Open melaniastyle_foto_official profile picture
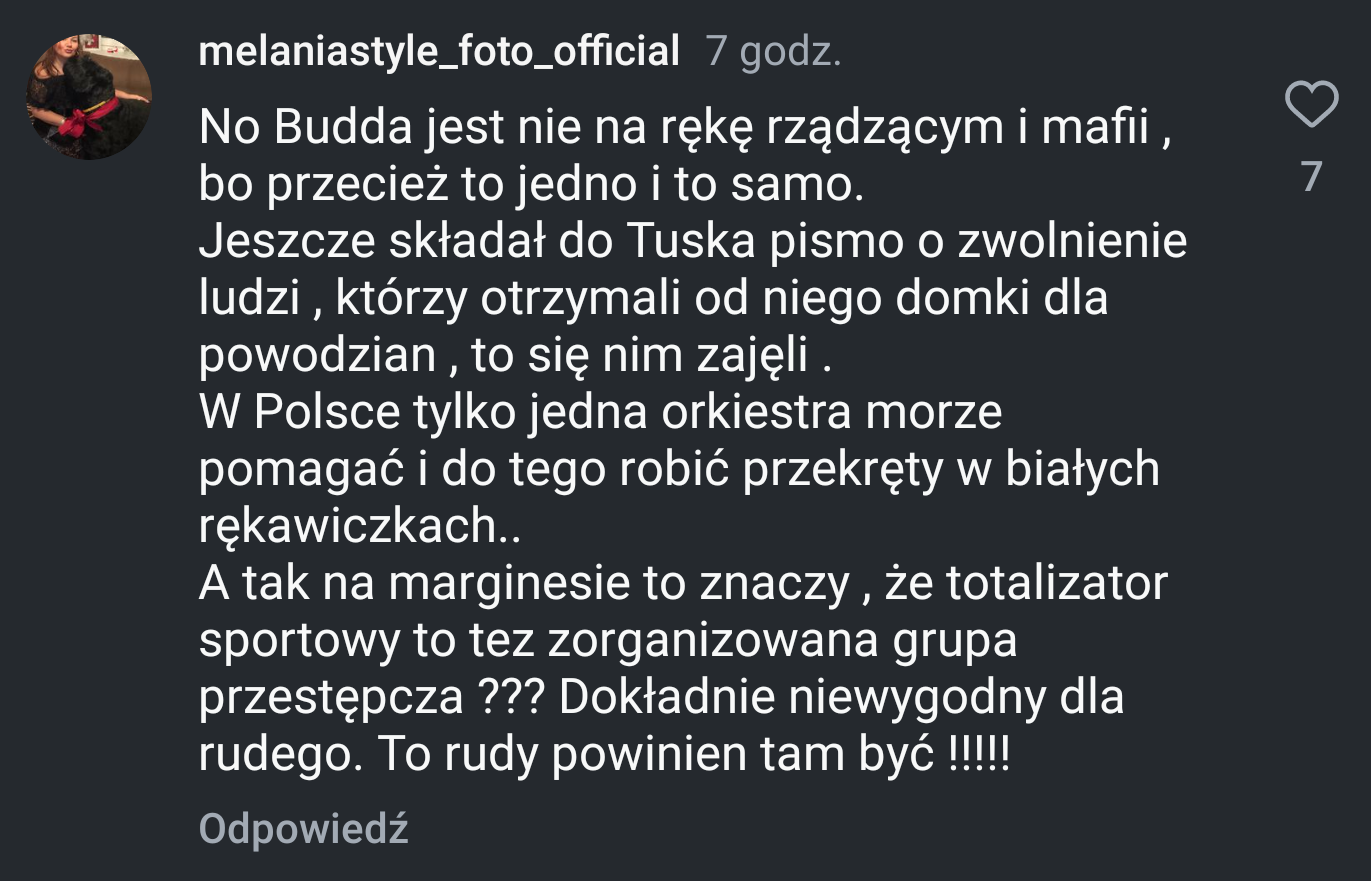1371x881 pixels. [89, 97]
